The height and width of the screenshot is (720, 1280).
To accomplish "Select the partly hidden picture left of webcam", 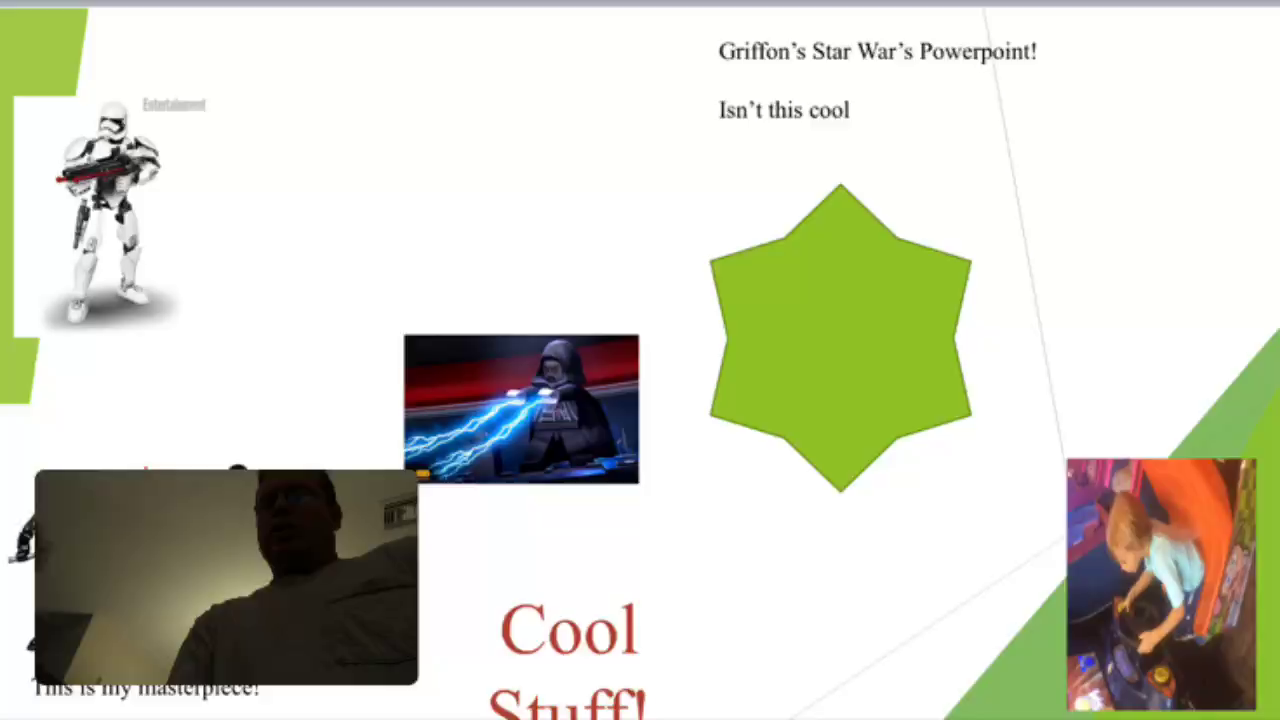I will click(x=22, y=541).
